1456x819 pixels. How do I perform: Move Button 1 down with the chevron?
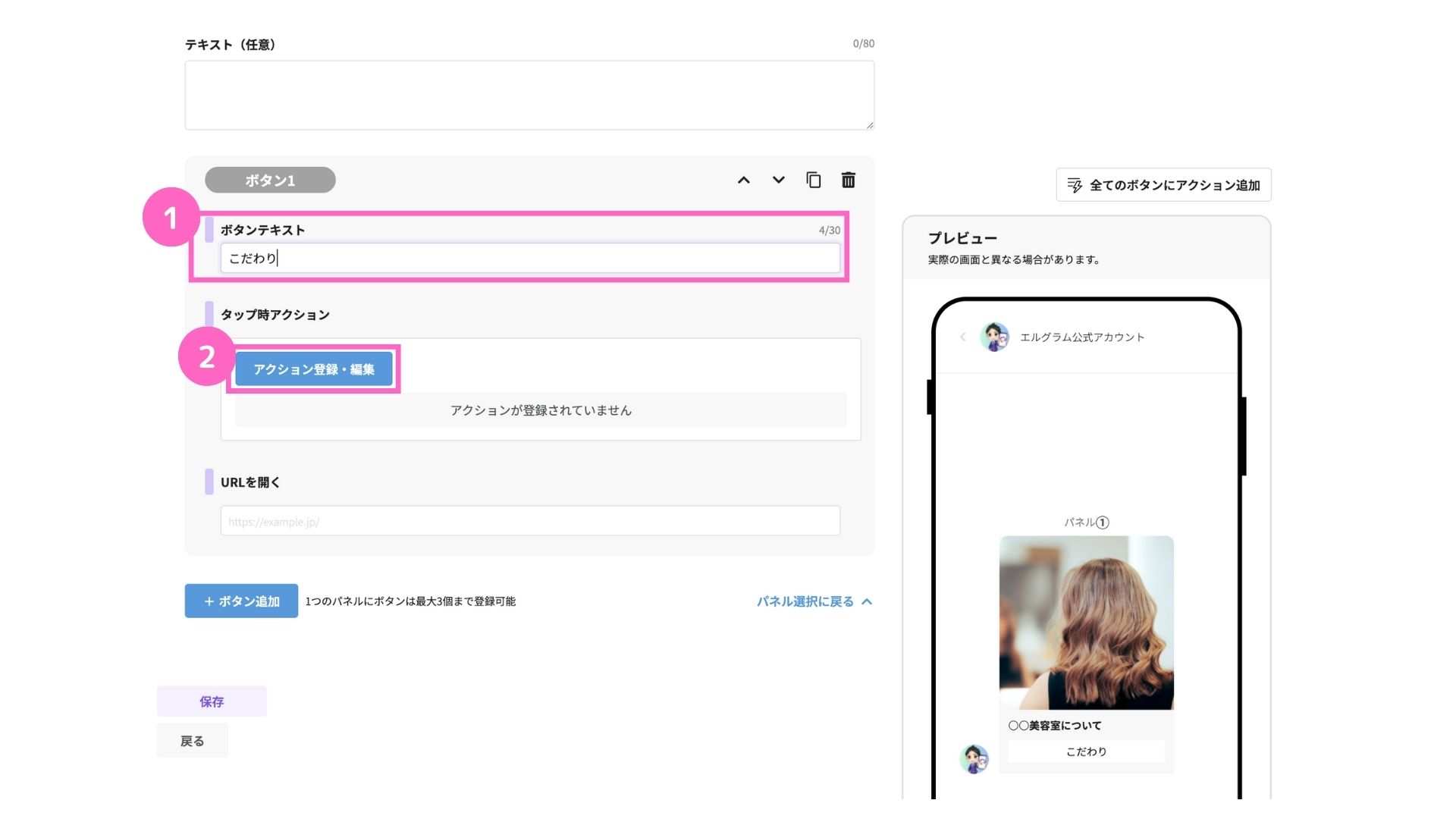tap(778, 180)
